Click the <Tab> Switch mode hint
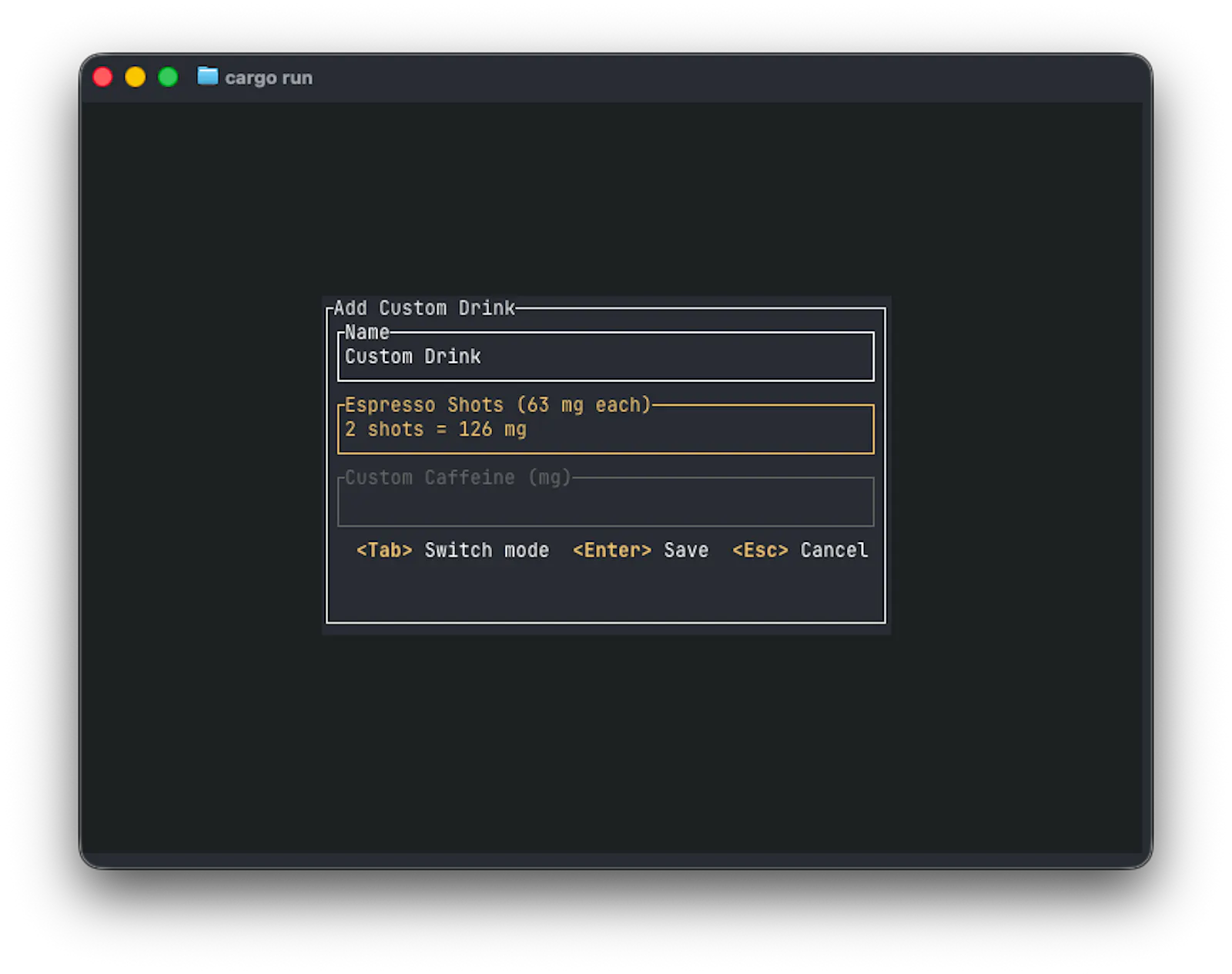Screen dimensions: 1232x974 [453, 550]
